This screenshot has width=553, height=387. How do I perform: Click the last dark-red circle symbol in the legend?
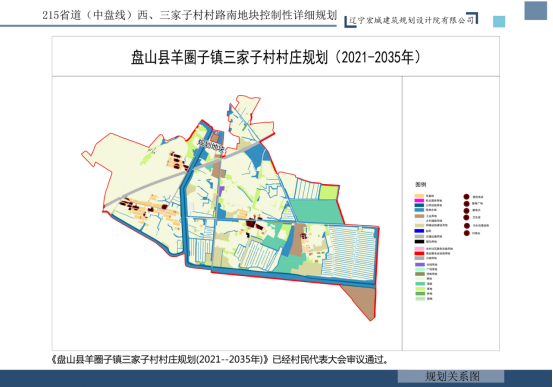pyautogui.click(x=466, y=233)
